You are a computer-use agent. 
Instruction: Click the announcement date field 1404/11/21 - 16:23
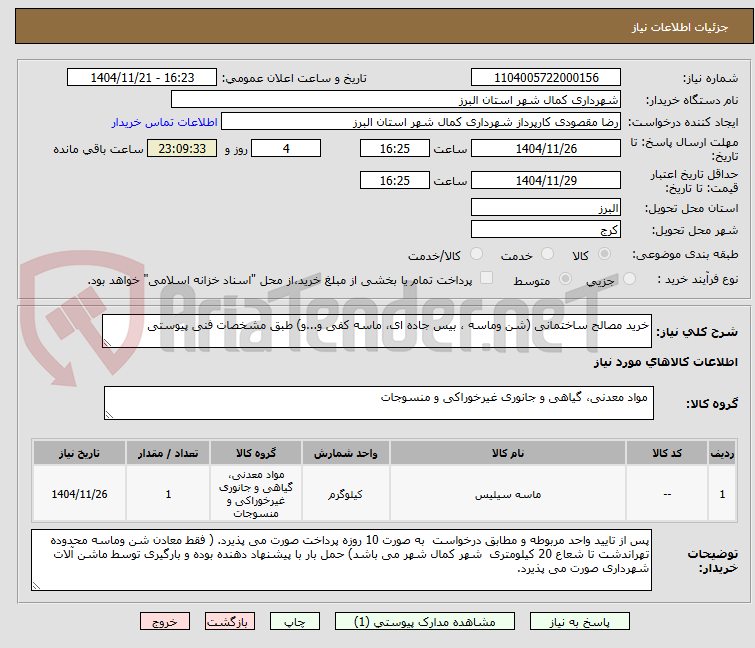[x=142, y=78]
